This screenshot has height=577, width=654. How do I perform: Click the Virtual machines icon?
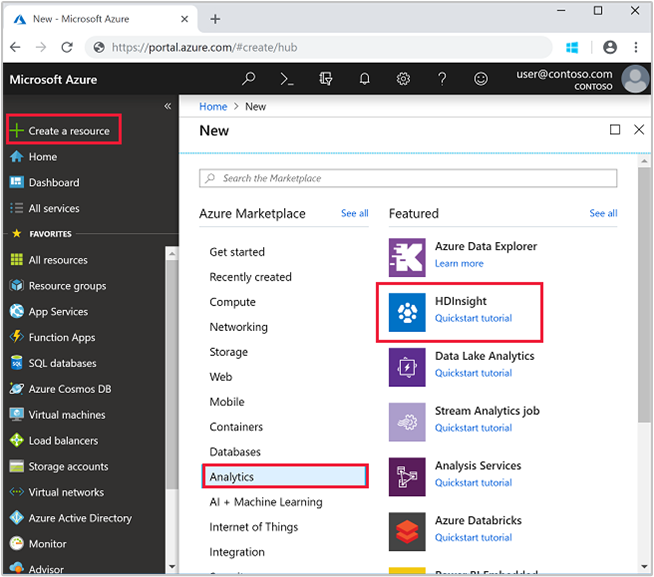click(x=17, y=414)
